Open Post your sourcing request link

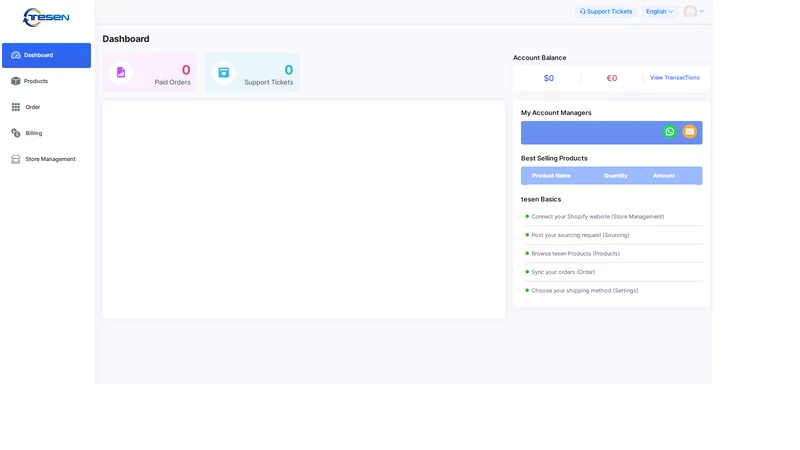pyautogui.click(x=580, y=235)
